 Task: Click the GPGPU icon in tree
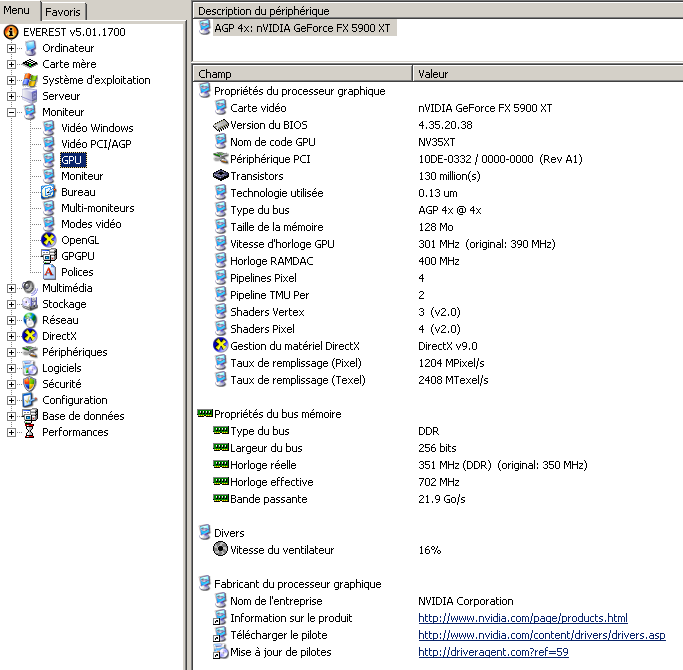[x=49, y=256]
